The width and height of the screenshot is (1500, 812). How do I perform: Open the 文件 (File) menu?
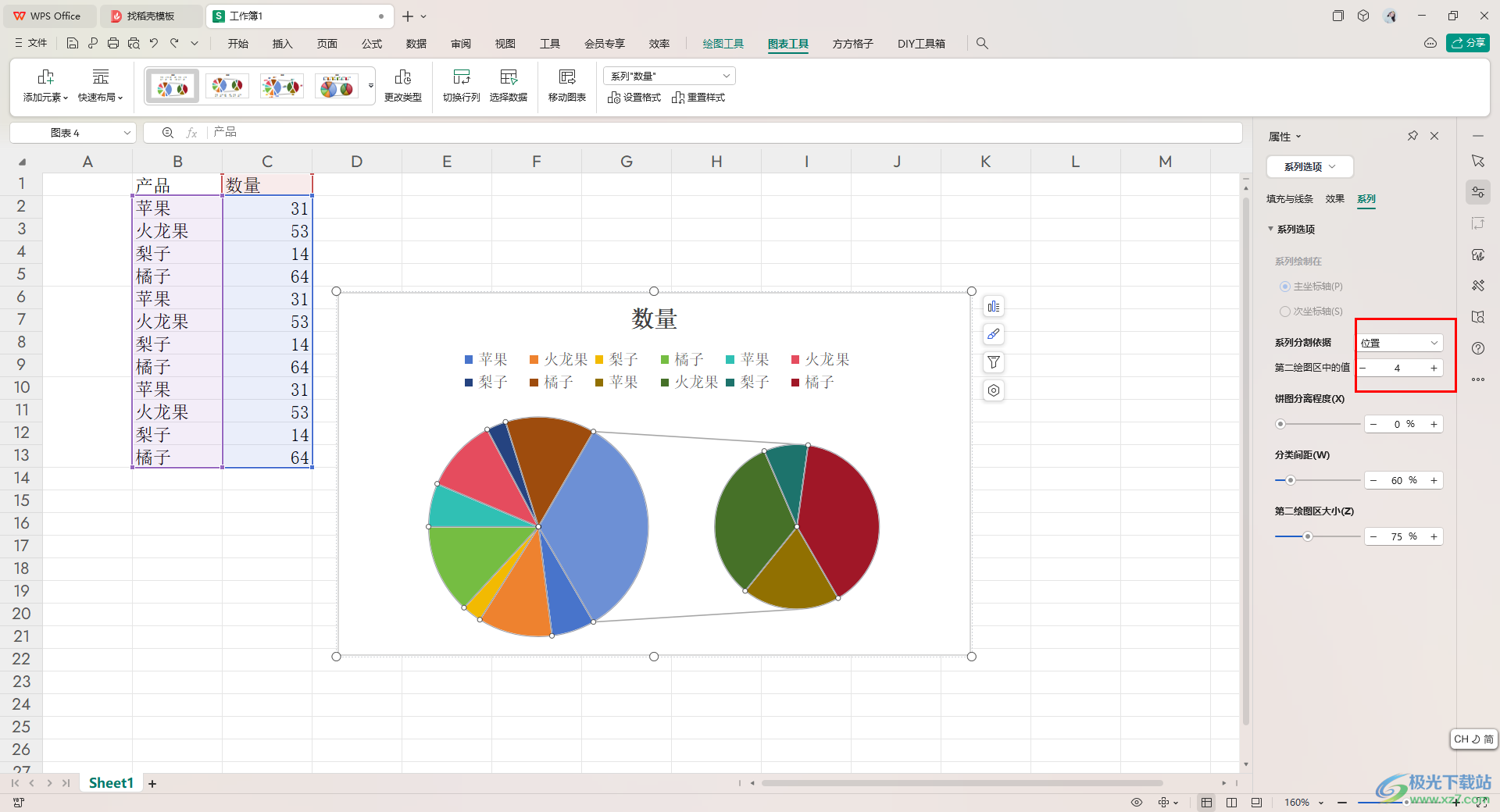31,44
